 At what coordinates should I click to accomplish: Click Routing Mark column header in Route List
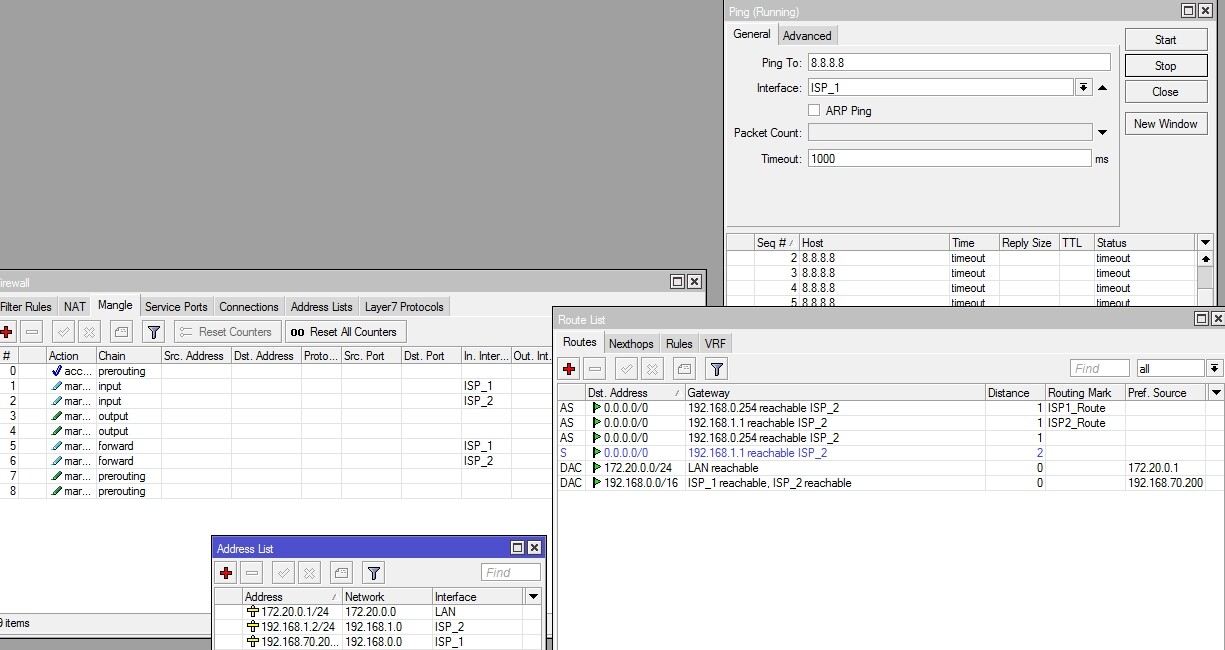tap(1085, 393)
